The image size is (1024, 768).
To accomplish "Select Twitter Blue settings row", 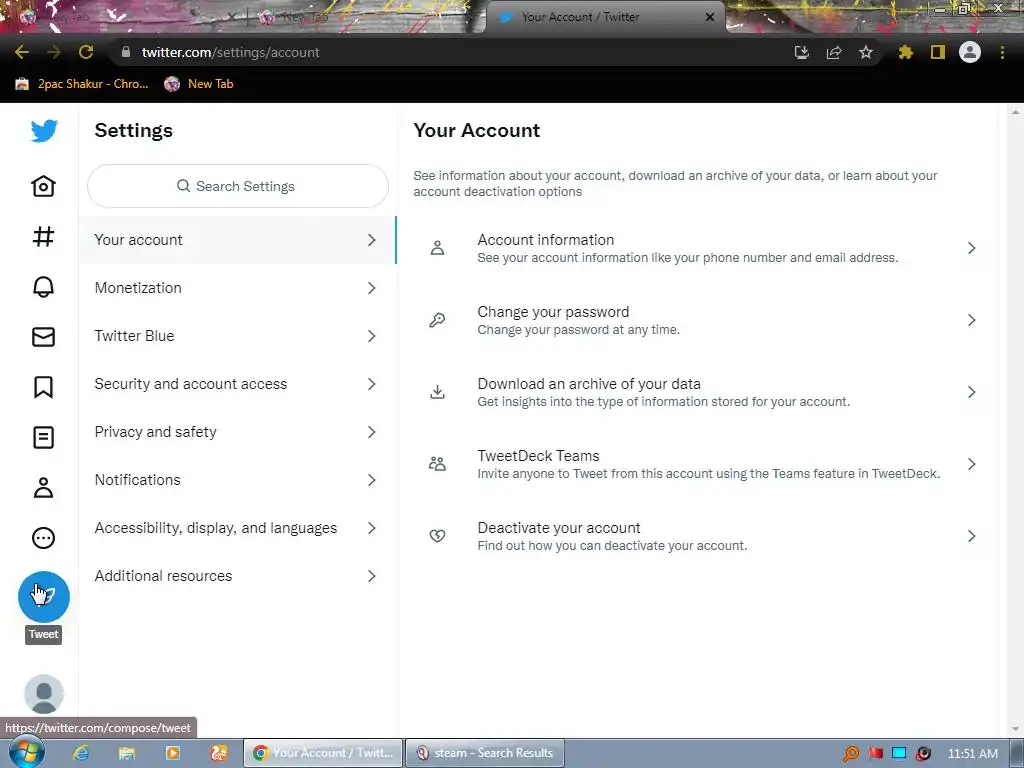I will coord(238,336).
